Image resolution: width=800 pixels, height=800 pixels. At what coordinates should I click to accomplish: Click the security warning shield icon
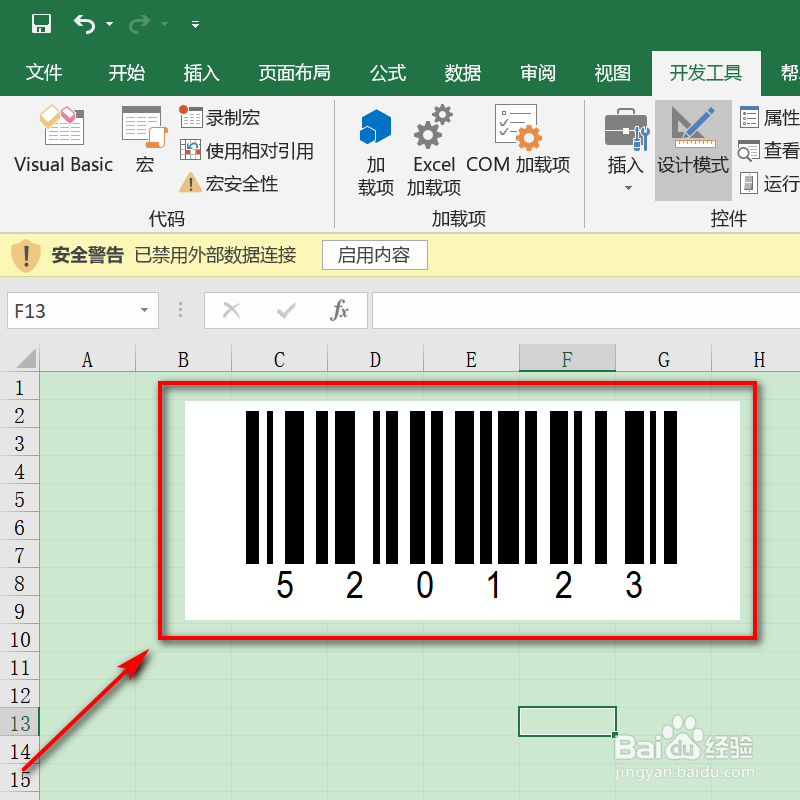[26, 255]
